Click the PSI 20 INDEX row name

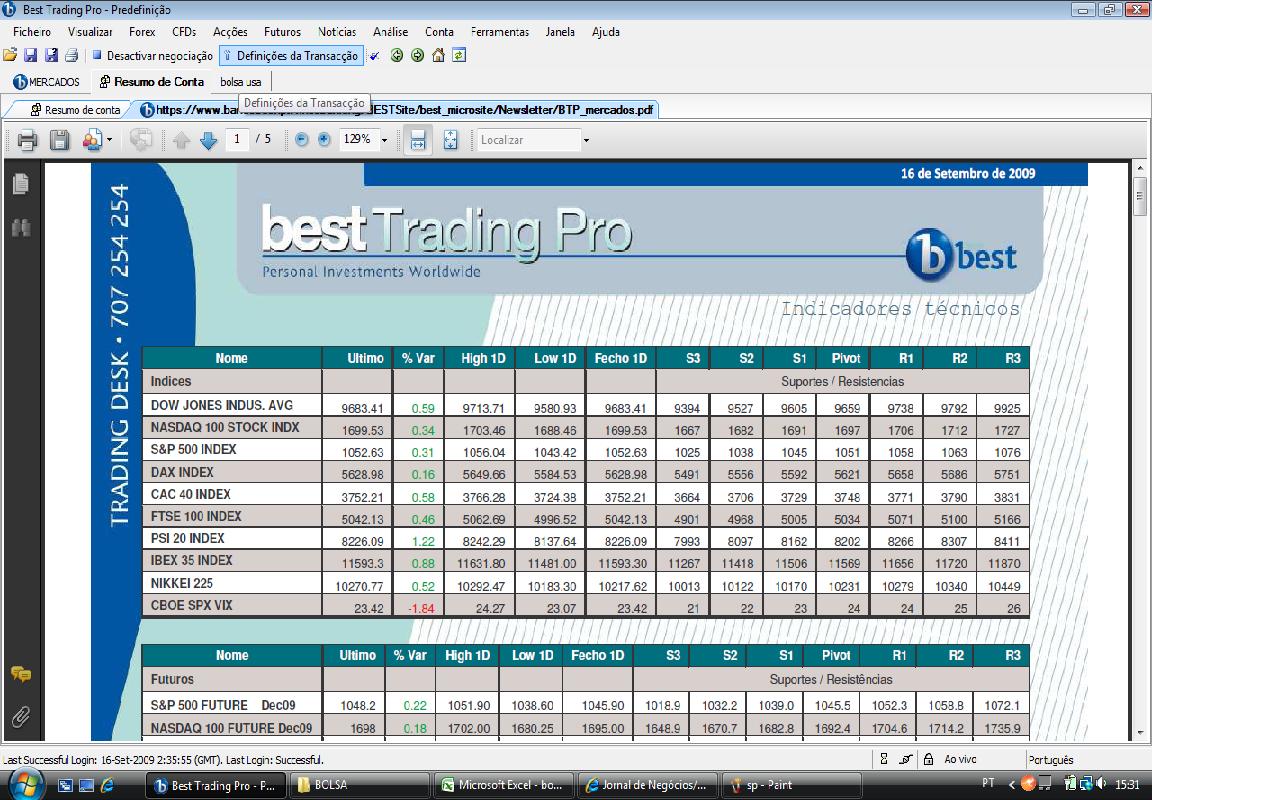coord(188,538)
